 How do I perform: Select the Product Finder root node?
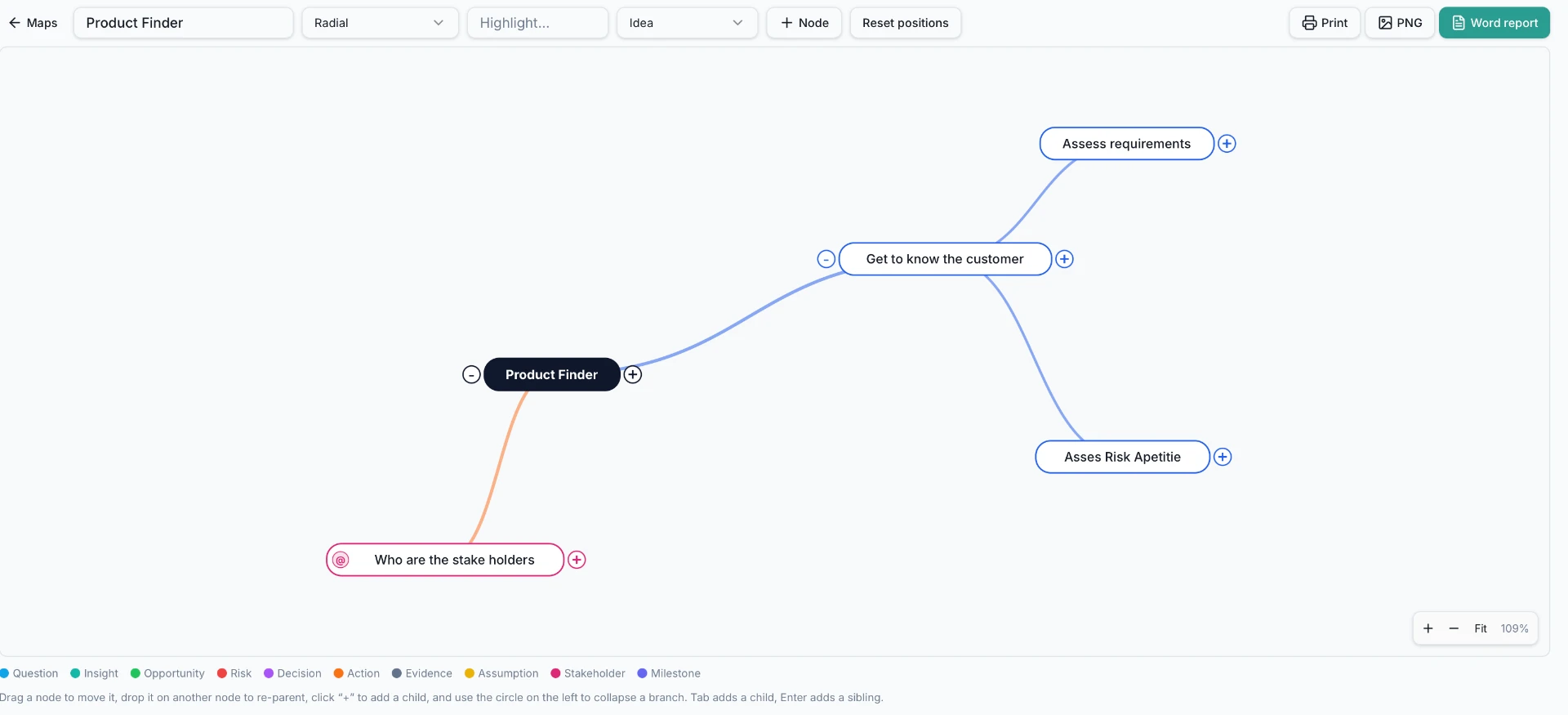pos(551,374)
